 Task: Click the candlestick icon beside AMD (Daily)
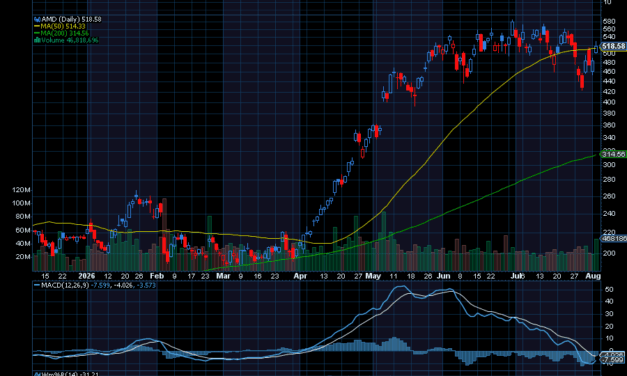pyautogui.click(x=37, y=19)
